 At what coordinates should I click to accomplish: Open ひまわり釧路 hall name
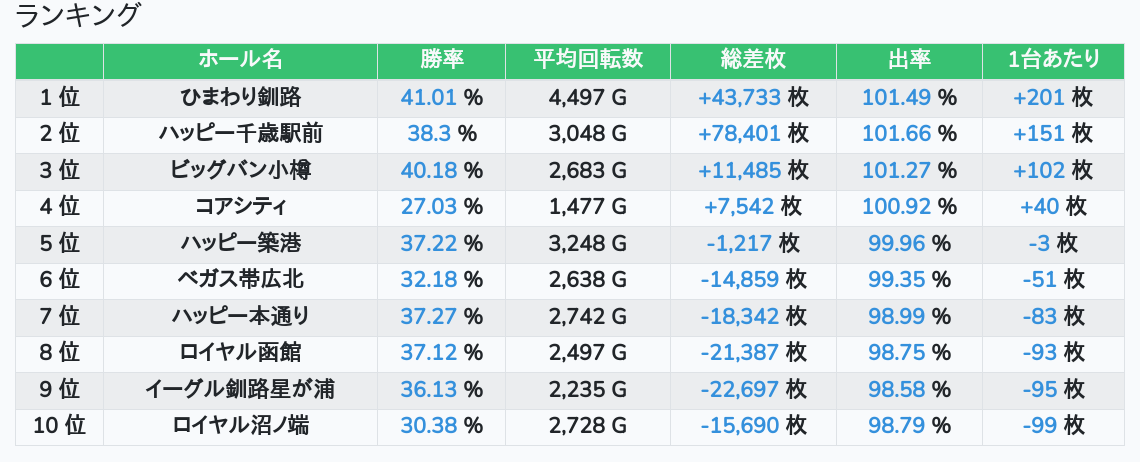click(x=240, y=97)
